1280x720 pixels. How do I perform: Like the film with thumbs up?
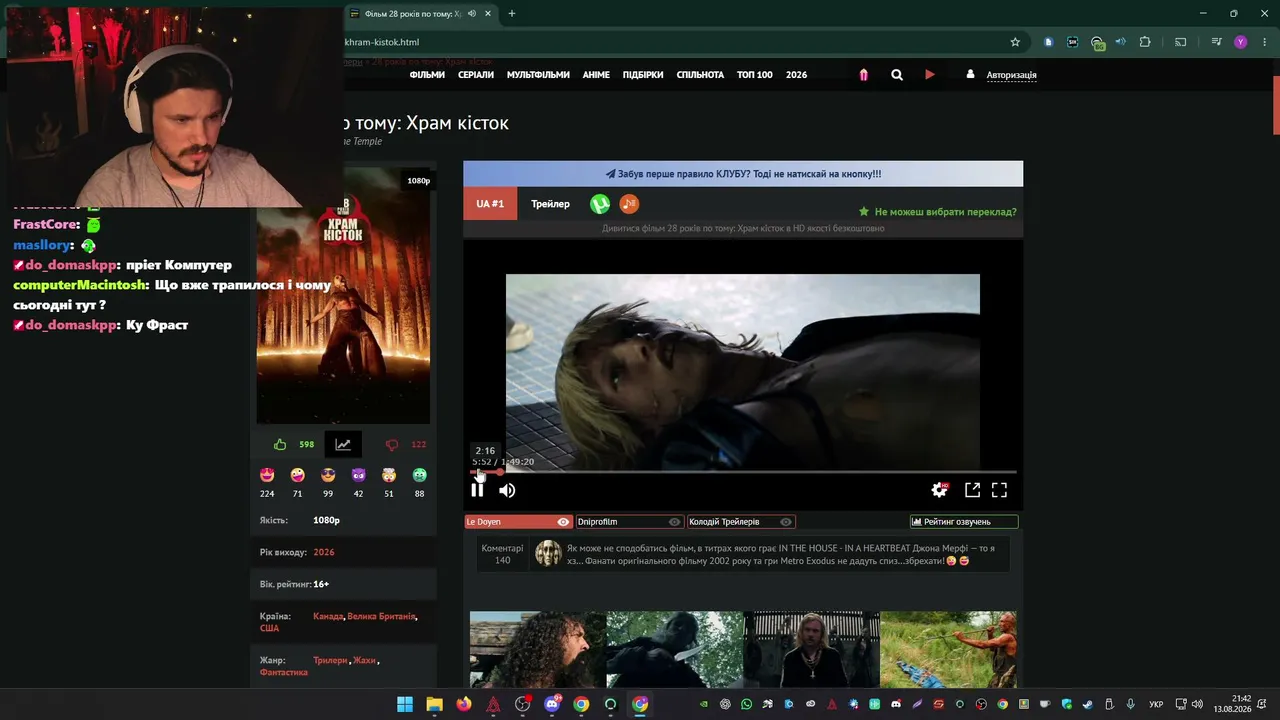[x=280, y=445]
